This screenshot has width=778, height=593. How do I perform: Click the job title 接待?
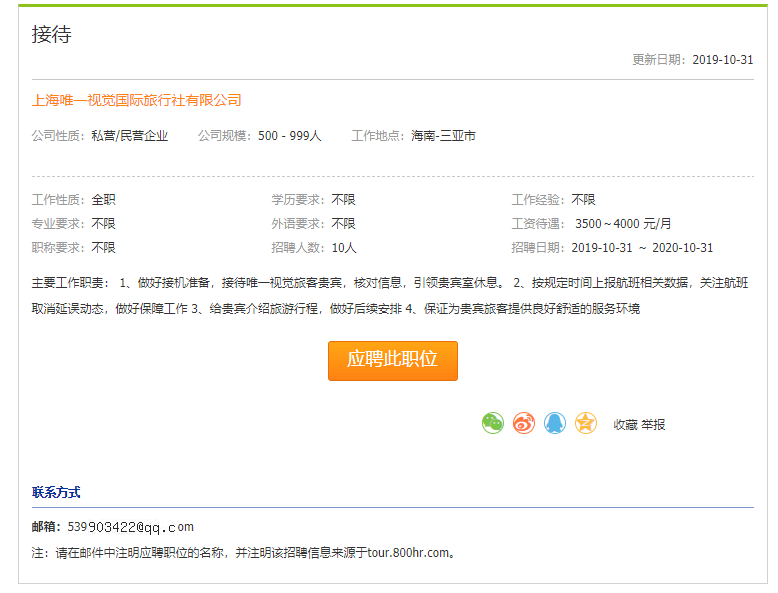pos(52,35)
